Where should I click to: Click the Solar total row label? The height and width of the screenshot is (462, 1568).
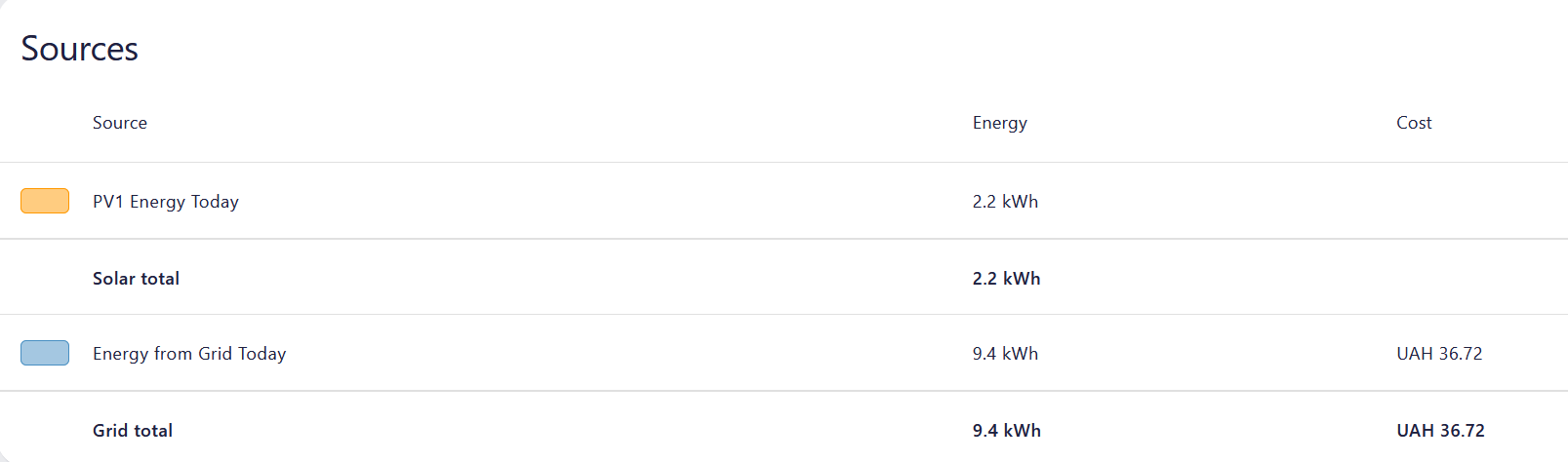point(136,279)
